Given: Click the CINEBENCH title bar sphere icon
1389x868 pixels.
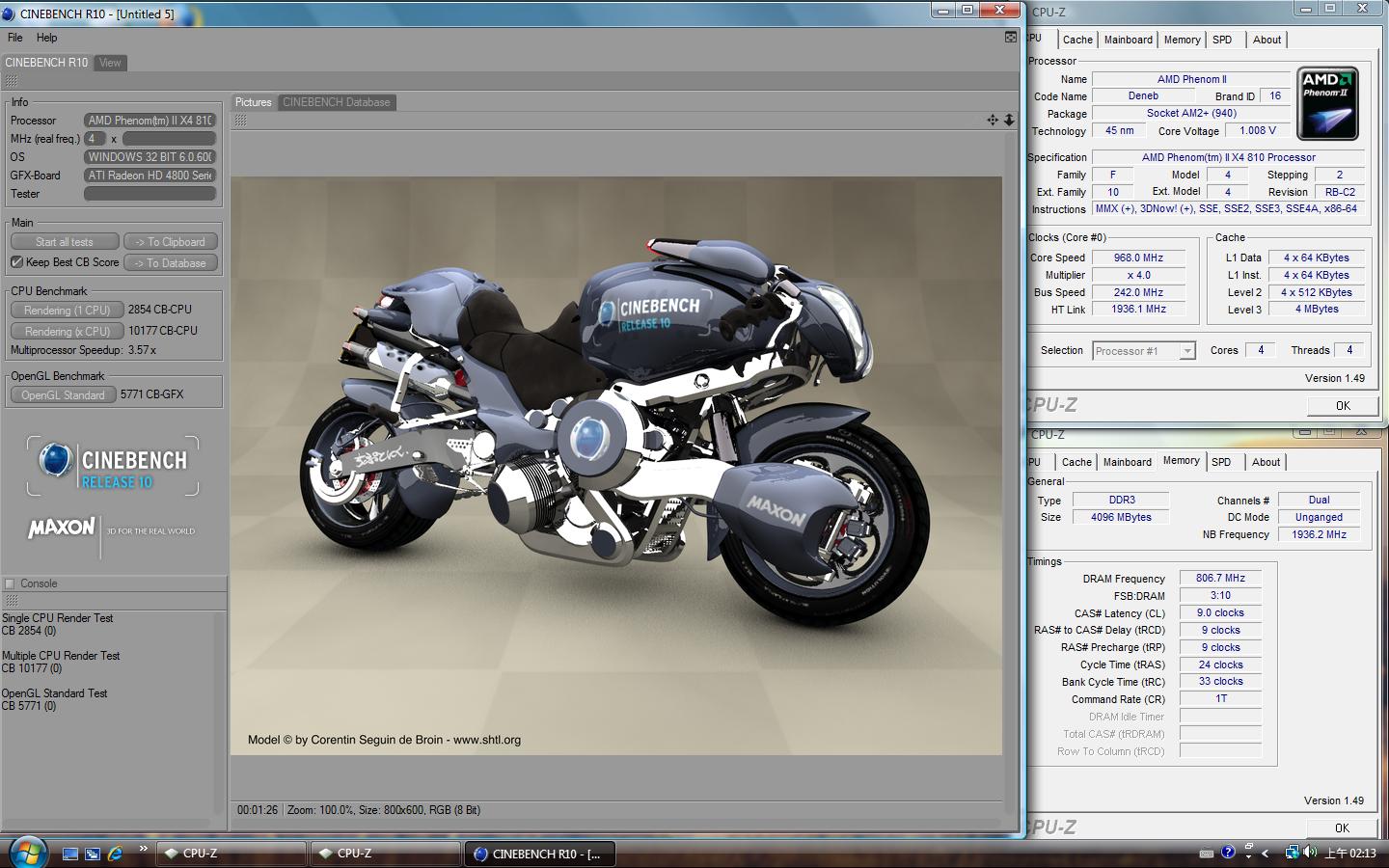Looking at the screenshot, I should (9, 14).
